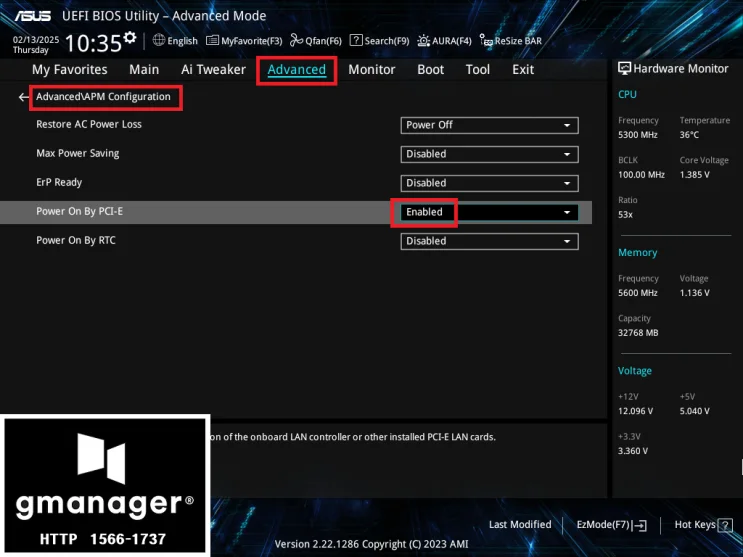Image resolution: width=743 pixels, height=557 pixels.
Task: Switch to the Main tab
Action: coord(144,70)
